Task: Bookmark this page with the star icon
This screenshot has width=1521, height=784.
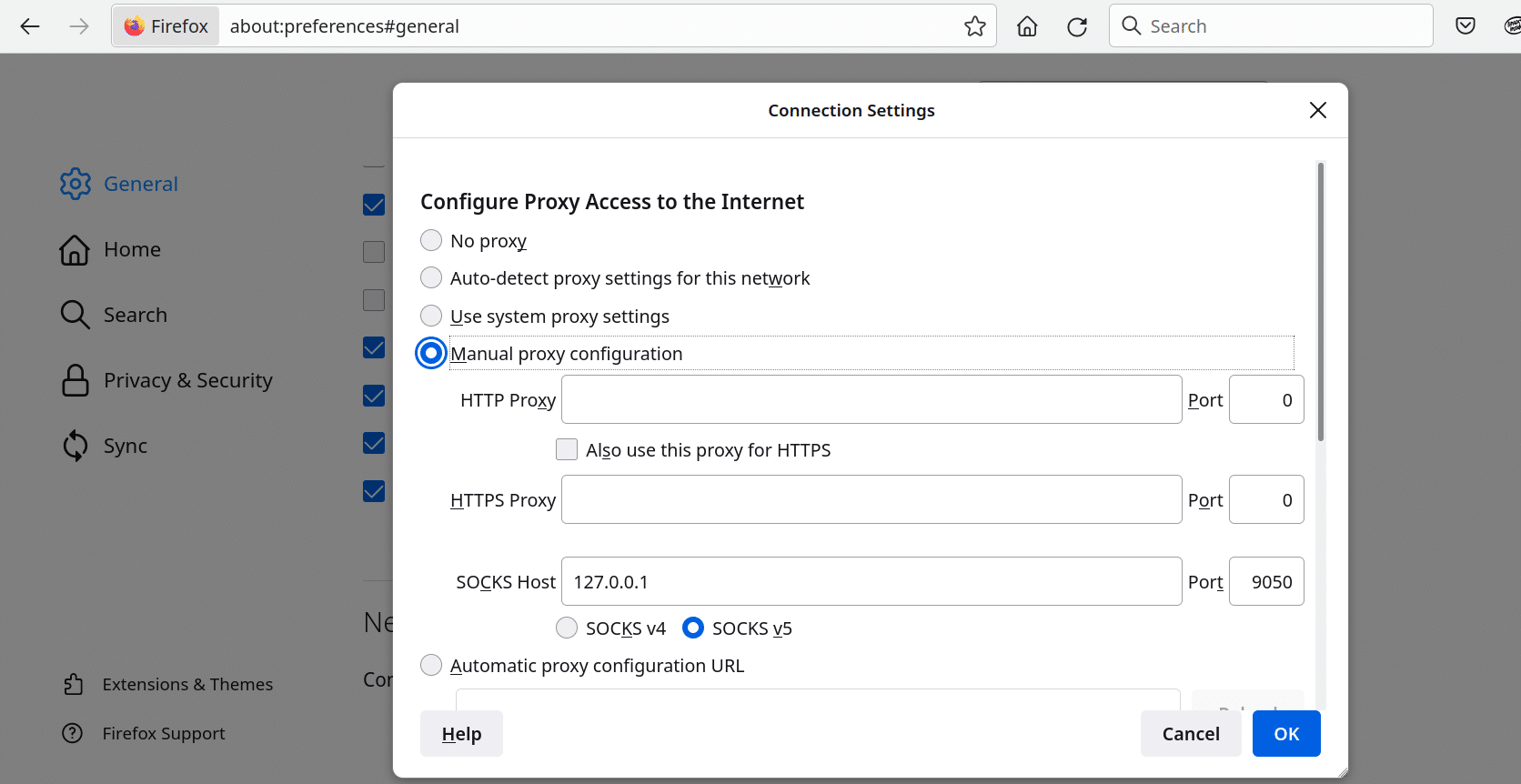Action: tap(974, 26)
